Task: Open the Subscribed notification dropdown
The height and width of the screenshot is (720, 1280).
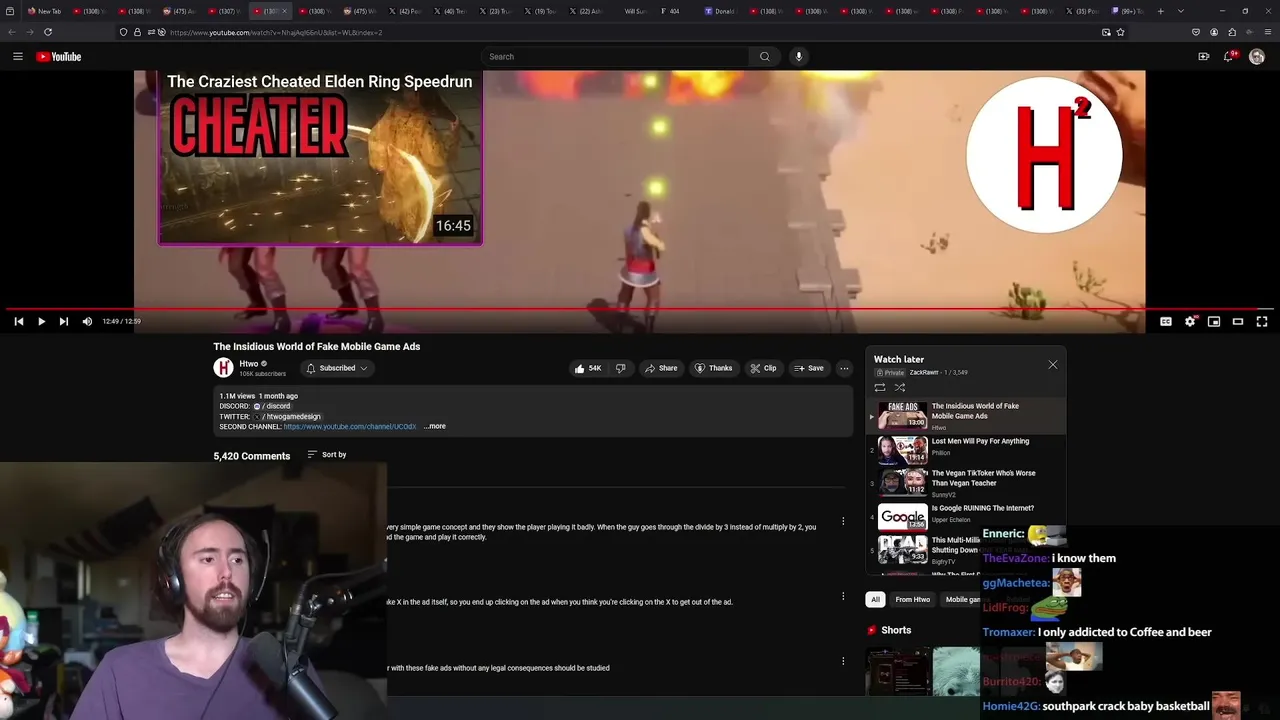Action: point(337,368)
